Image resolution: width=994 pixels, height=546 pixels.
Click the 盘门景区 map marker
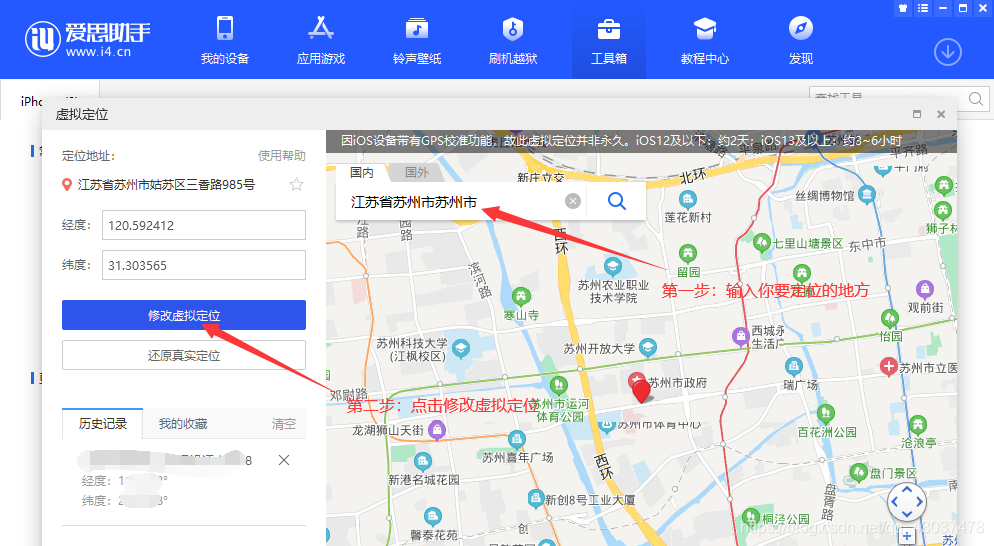859,472
